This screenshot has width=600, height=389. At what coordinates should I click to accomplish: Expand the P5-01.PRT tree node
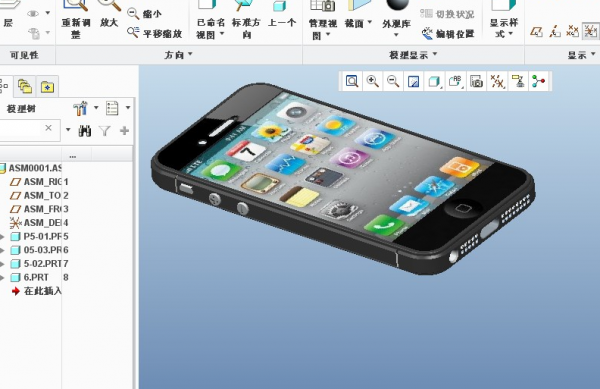[x=2, y=236]
